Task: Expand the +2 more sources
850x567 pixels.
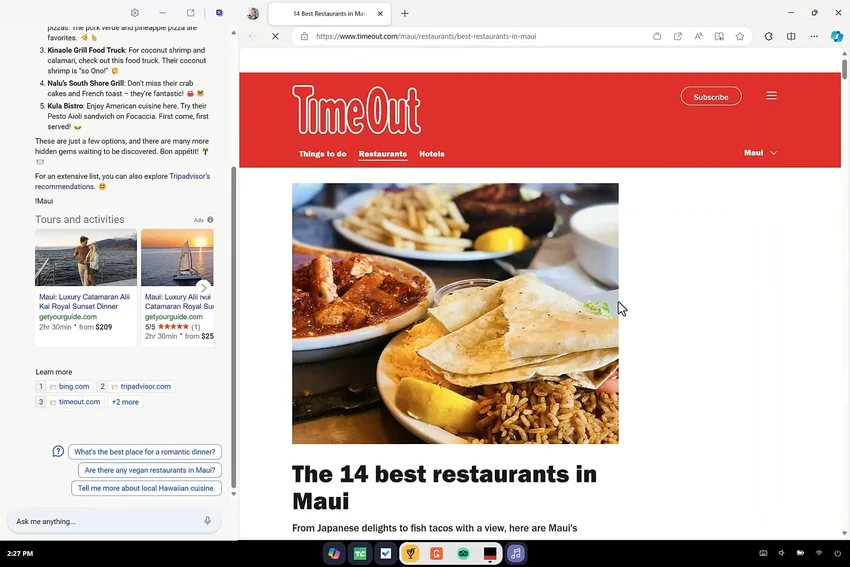Action: pos(125,402)
